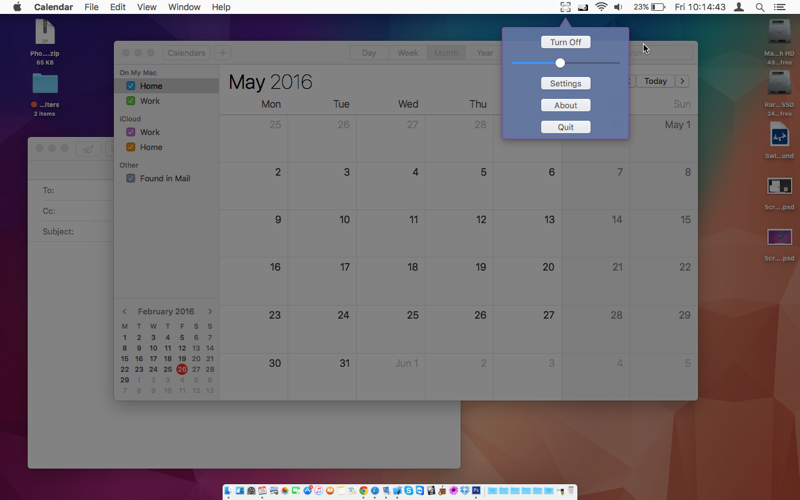
Task: Launch App Store from the Dock
Action: tap(308, 490)
